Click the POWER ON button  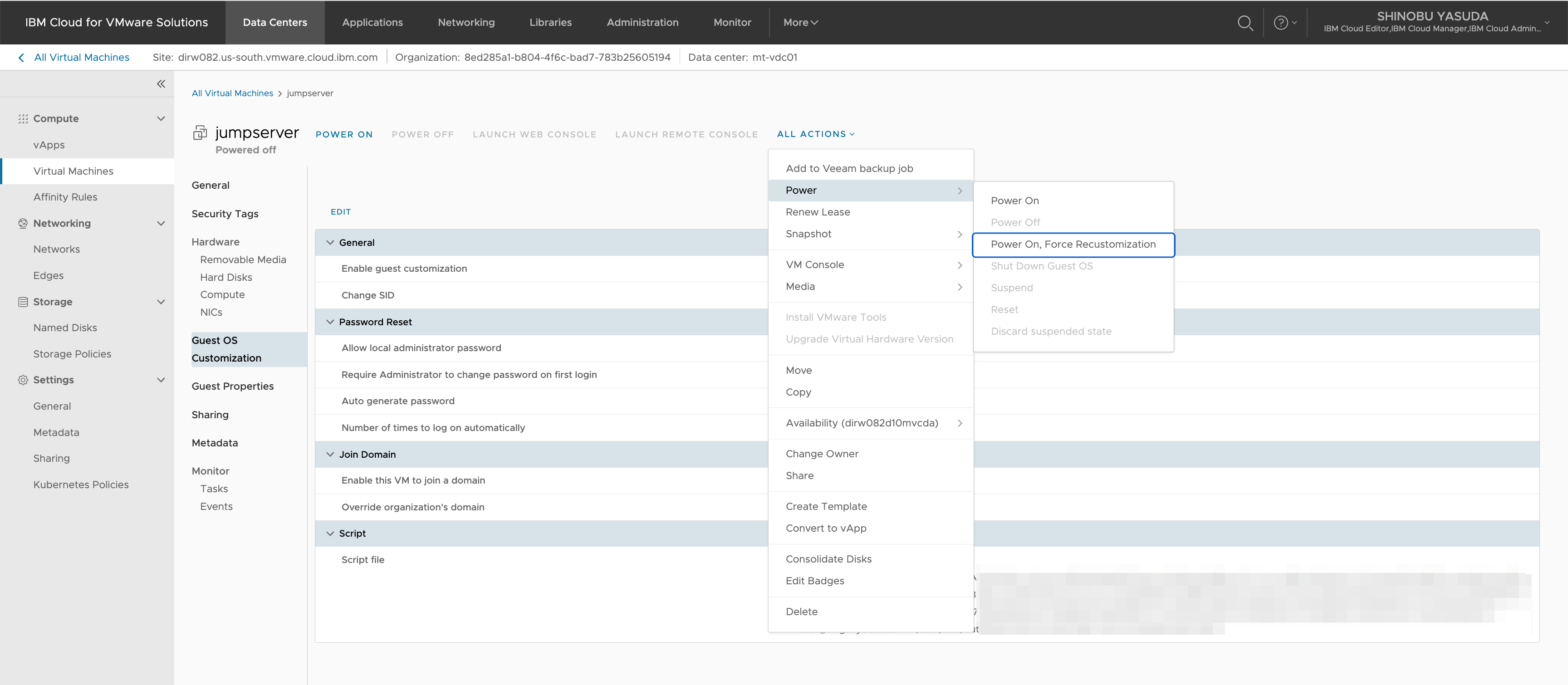point(344,134)
